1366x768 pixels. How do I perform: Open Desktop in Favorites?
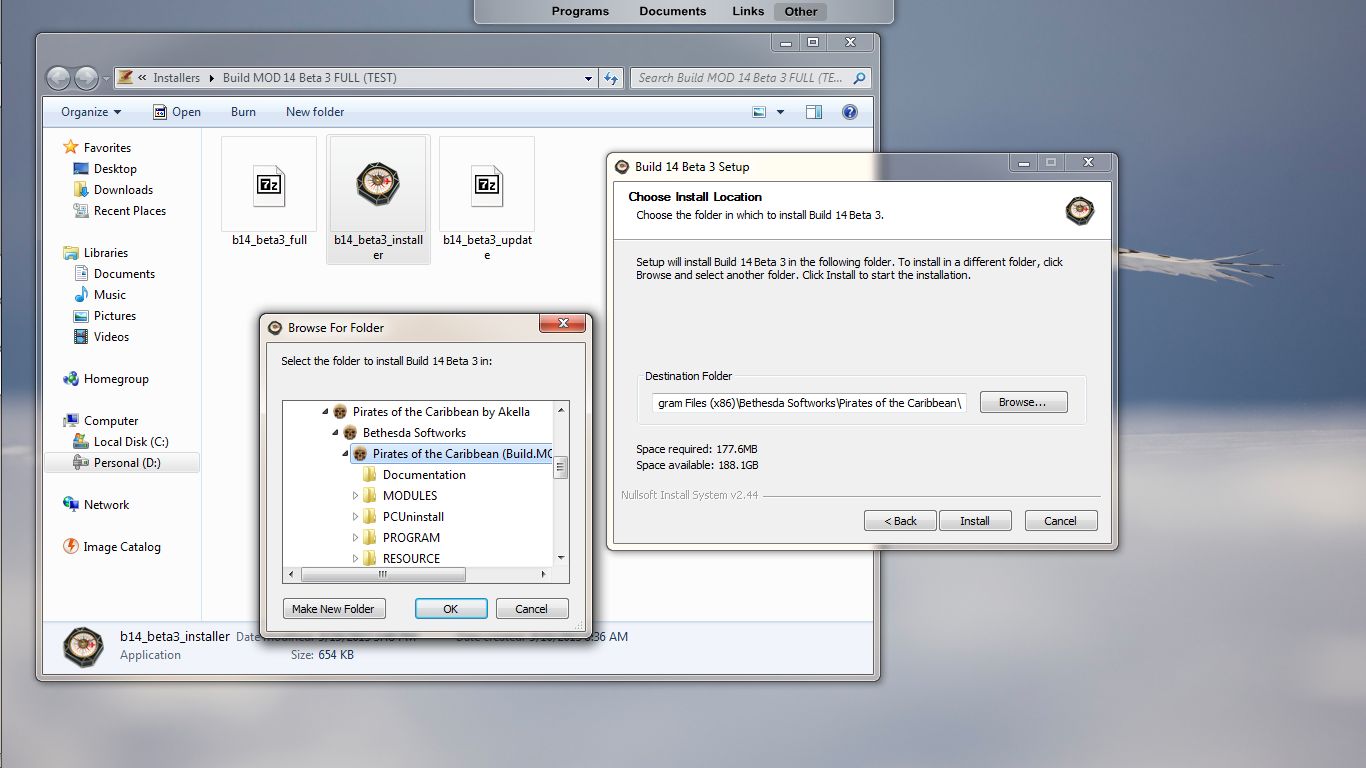pyautogui.click(x=115, y=169)
